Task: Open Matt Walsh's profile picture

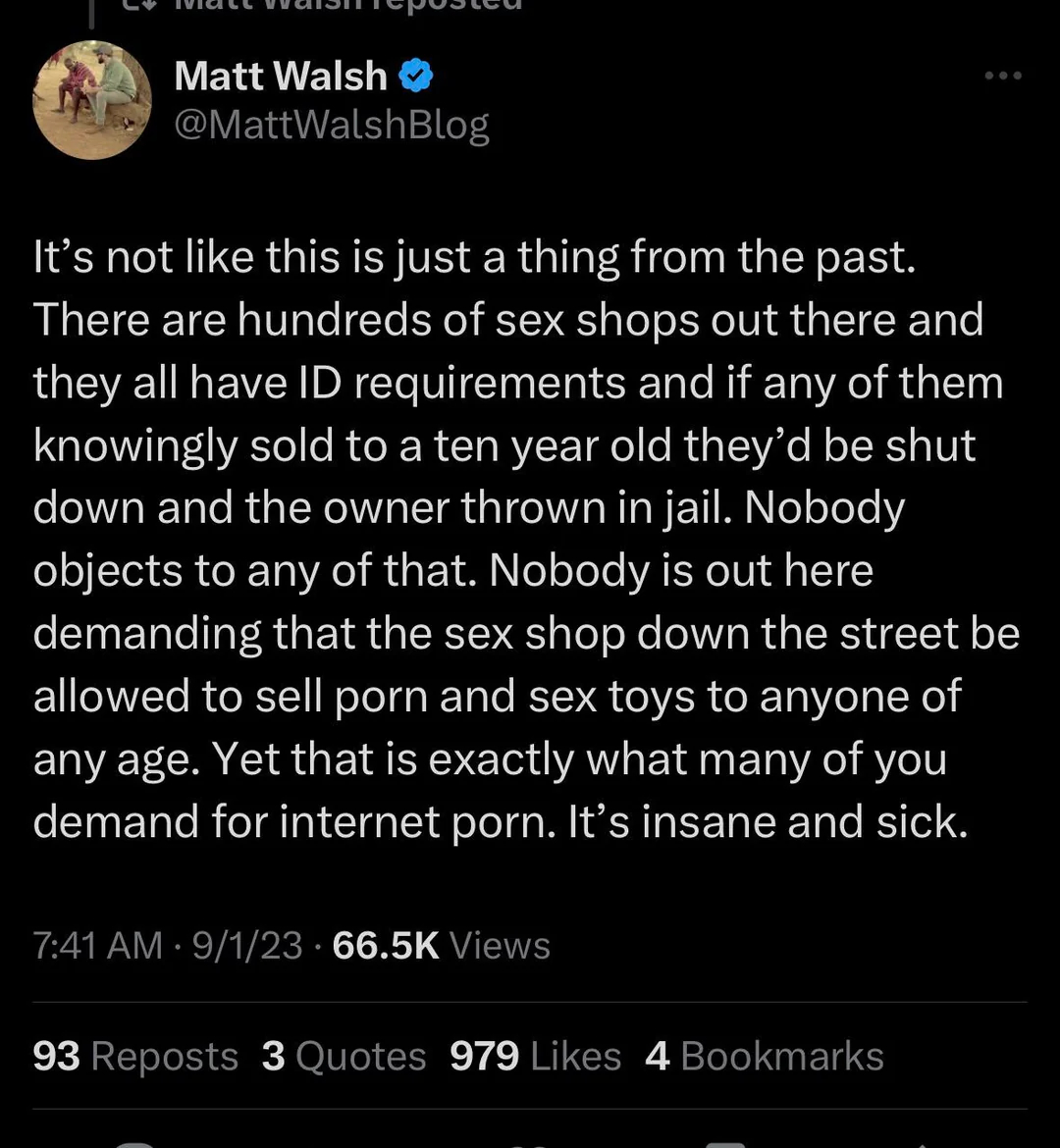Action: tap(92, 99)
